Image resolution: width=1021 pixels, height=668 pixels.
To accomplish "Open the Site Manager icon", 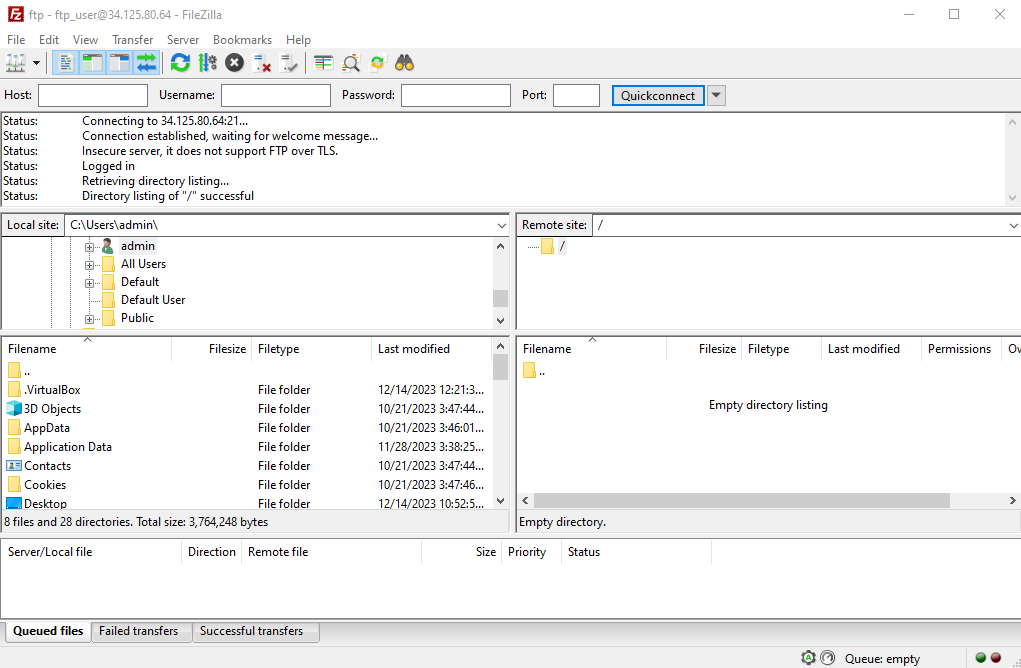I will (x=16, y=63).
